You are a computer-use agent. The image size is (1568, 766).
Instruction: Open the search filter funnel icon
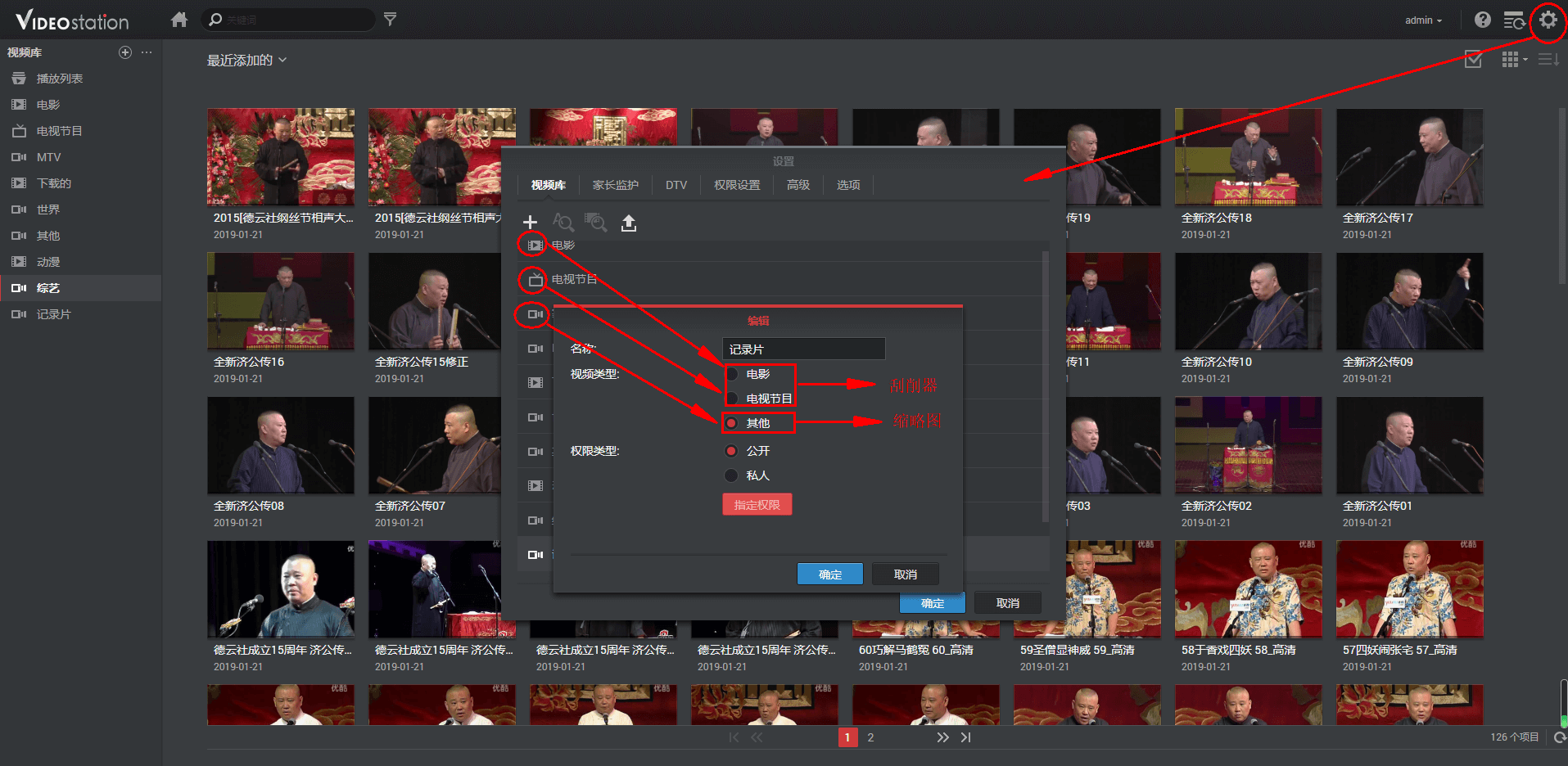(391, 20)
